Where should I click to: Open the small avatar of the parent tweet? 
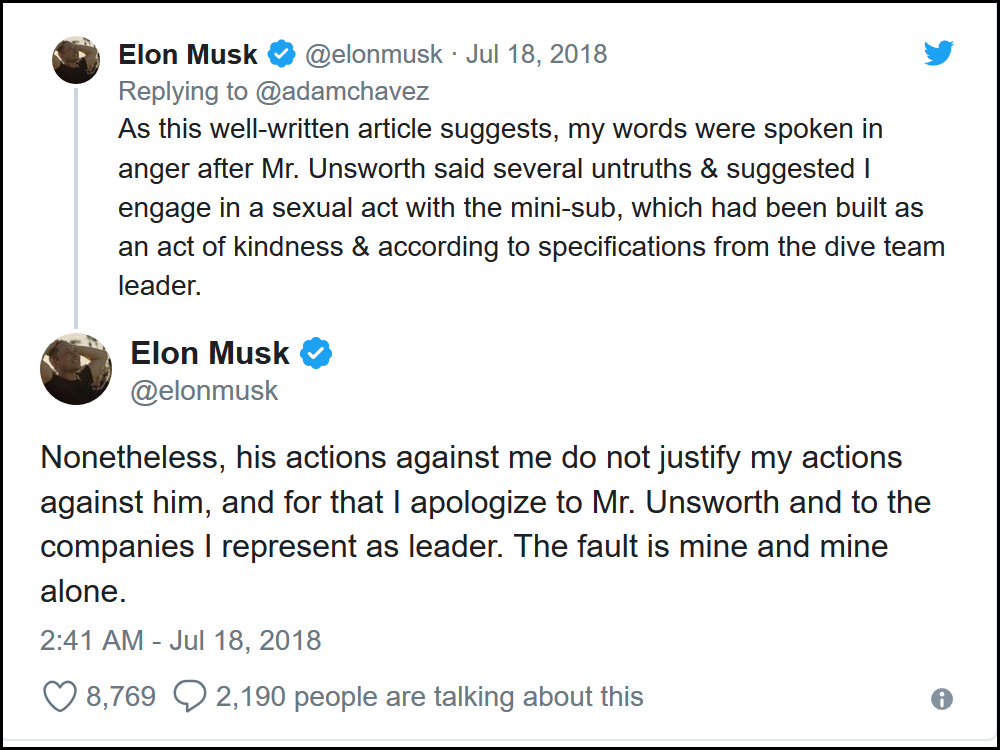click(76, 60)
